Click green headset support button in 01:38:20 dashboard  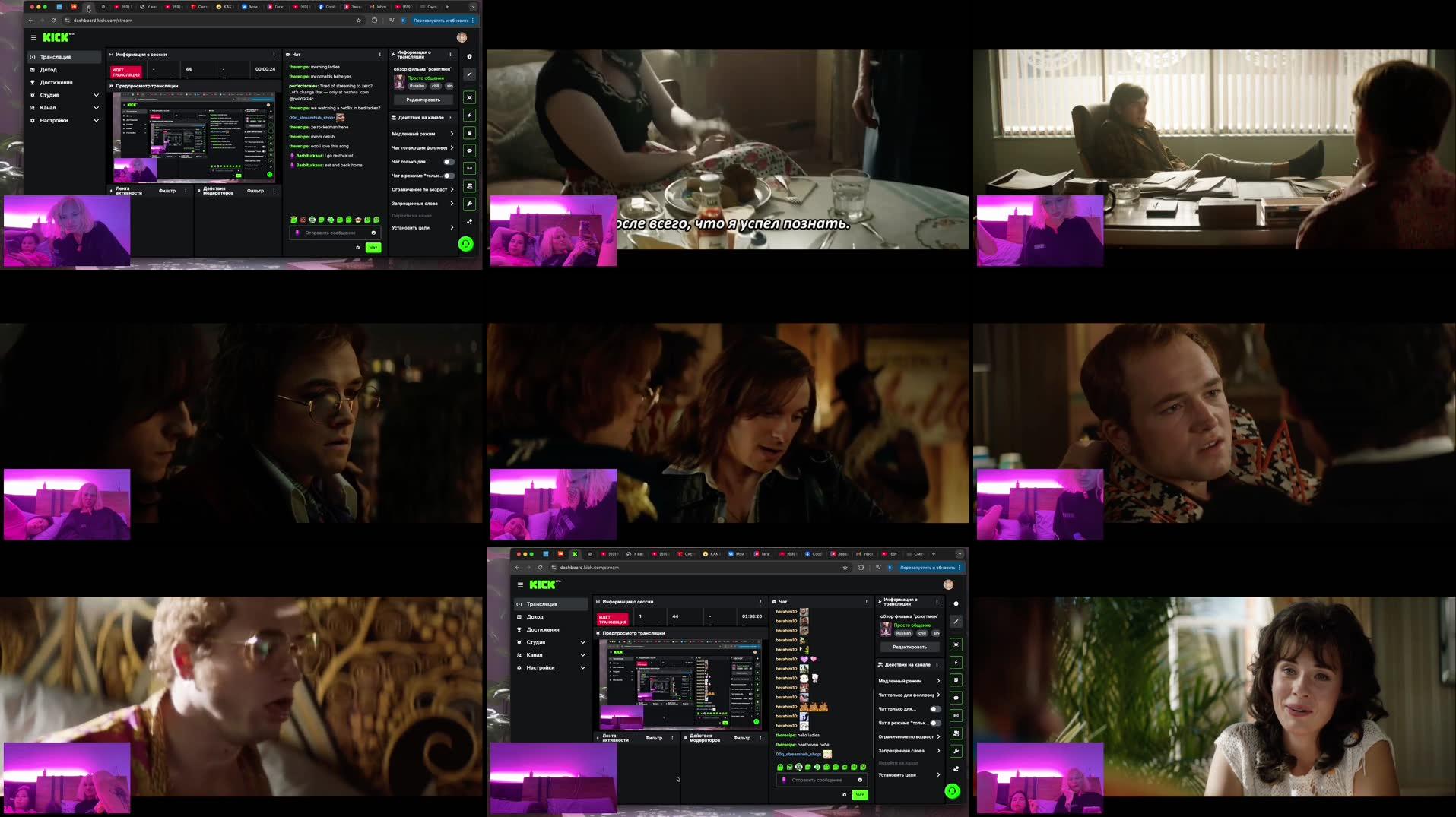click(952, 791)
